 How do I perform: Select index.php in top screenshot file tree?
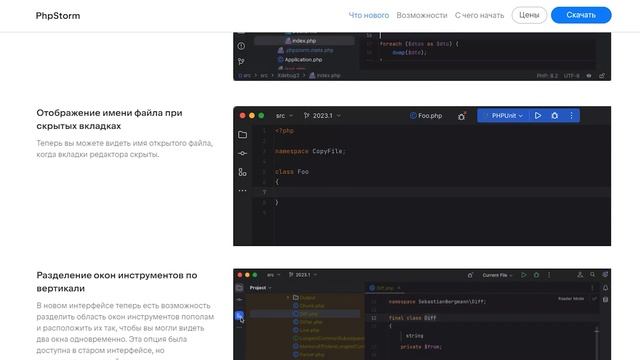[304, 41]
